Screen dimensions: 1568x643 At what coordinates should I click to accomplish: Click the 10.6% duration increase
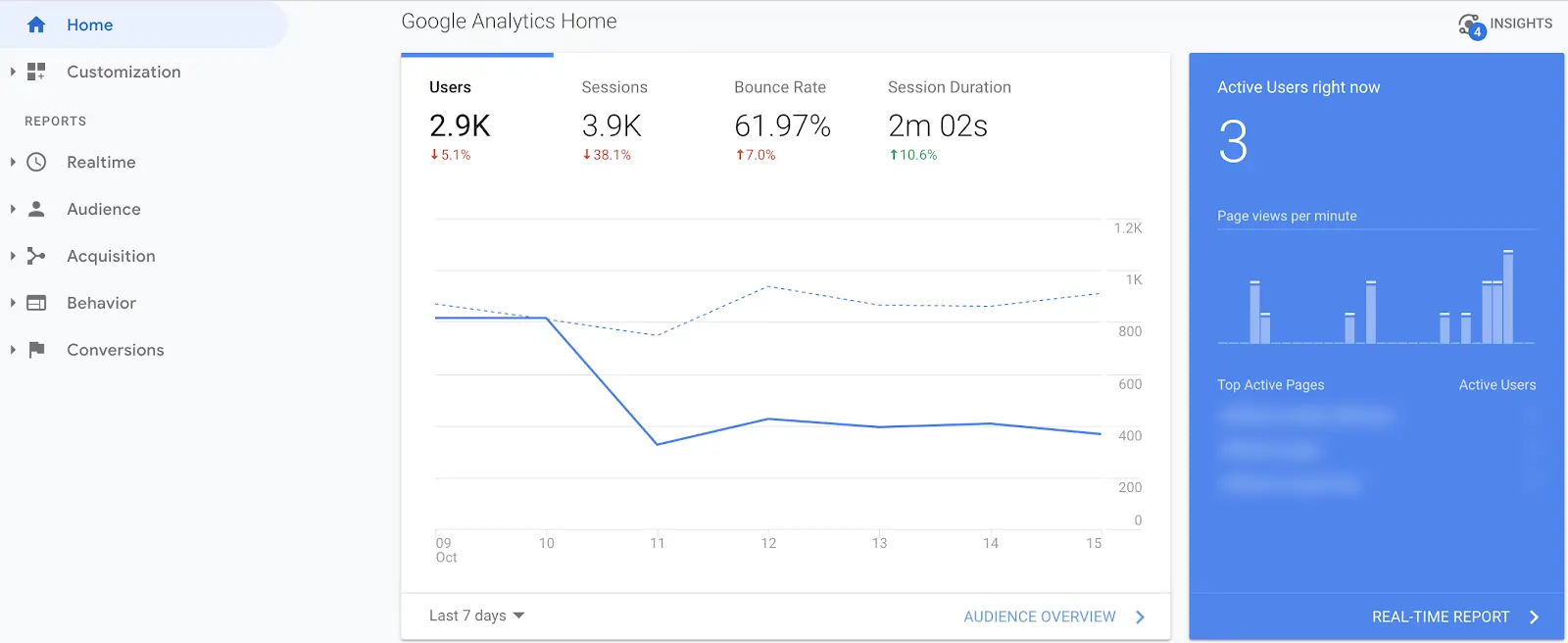point(912,155)
